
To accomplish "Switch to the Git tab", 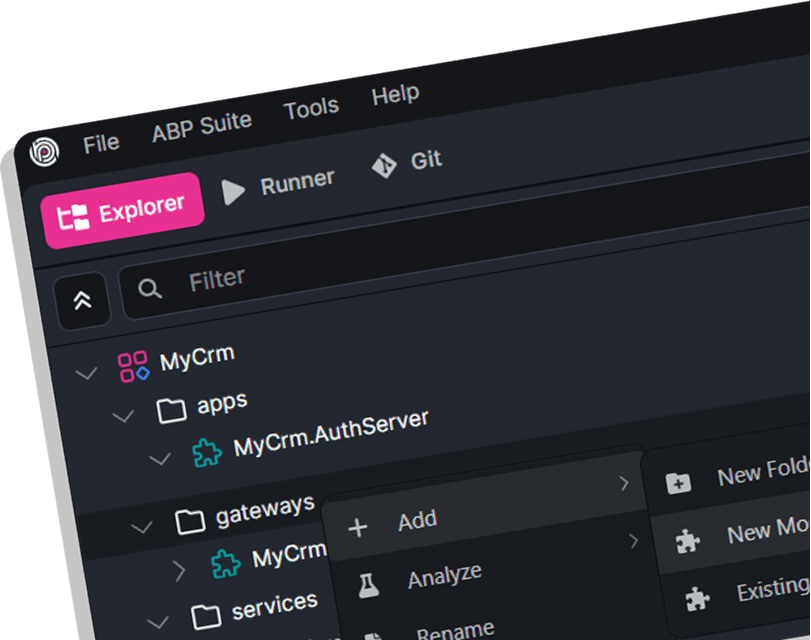I will click(407, 162).
